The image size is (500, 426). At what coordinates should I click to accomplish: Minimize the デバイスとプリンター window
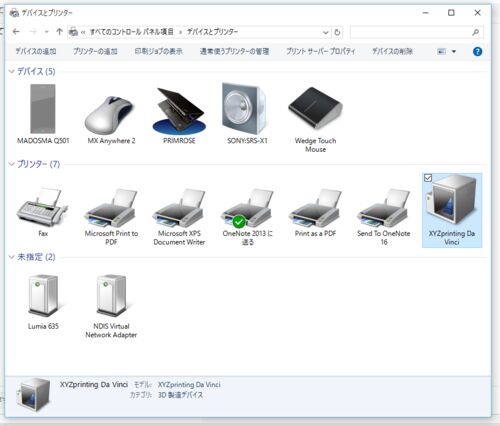pos(426,13)
